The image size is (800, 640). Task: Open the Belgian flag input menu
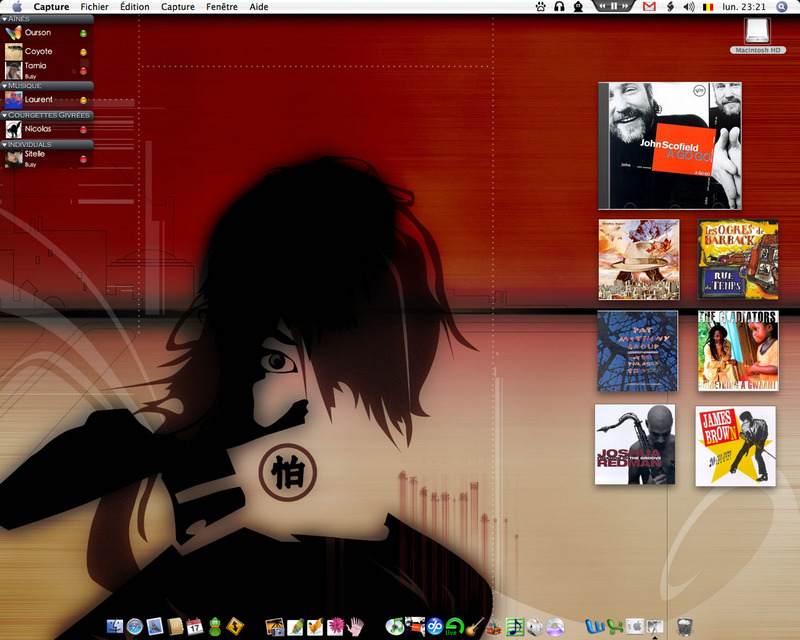pyautogui.click(x=708, y=7)
